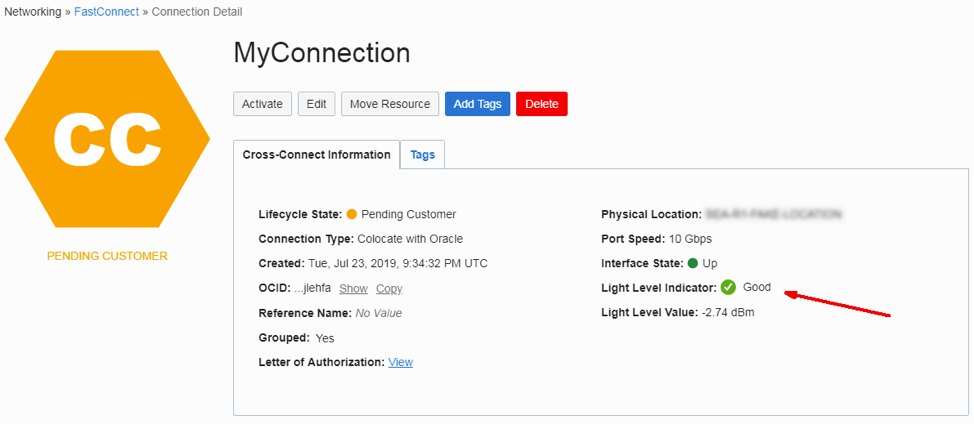Open the FastConnect breadcrumb link
The width and height of the screenshot is (974, 424).
(107, 12)
